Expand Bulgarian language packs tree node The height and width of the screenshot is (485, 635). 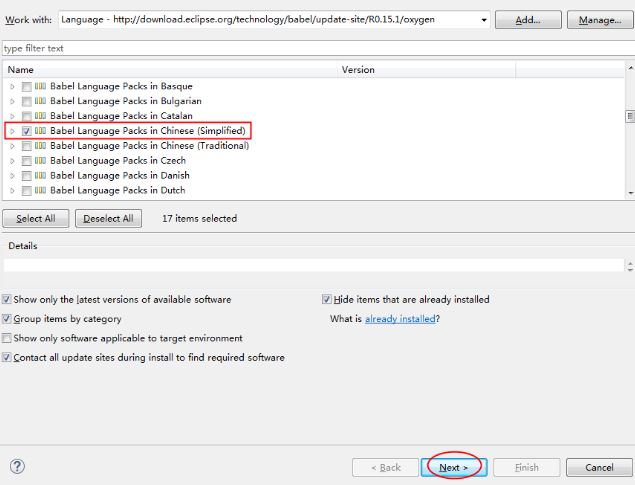[x=13, y=101]
